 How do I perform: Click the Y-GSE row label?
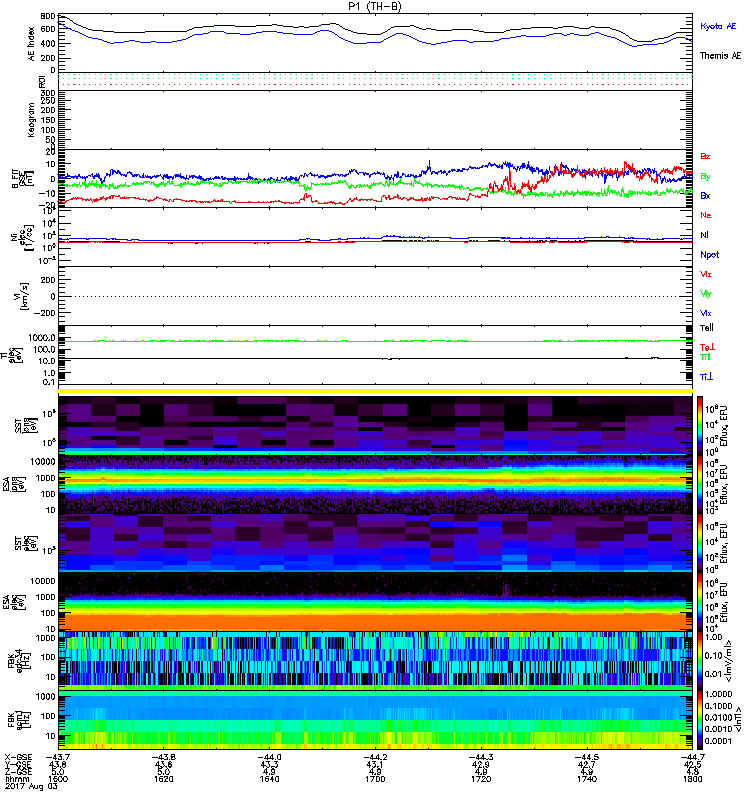point(18,764)
